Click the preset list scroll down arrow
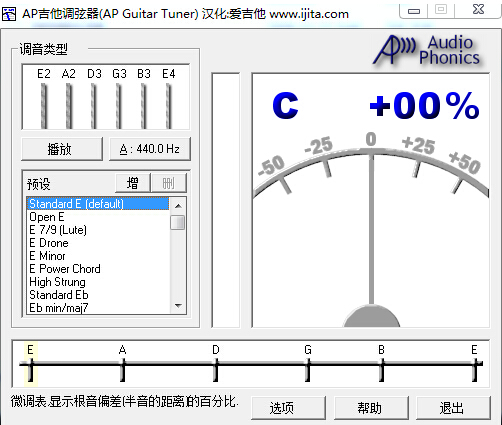 (x=178, y=306)
